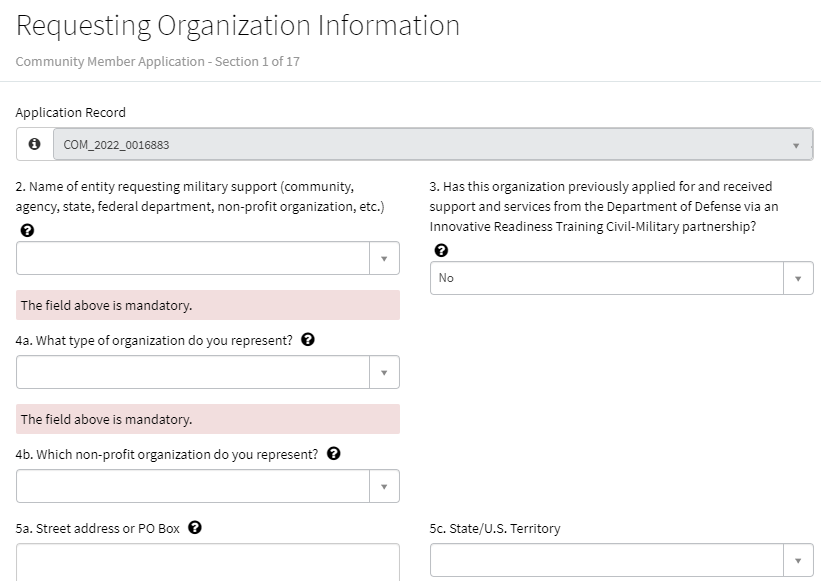The image size is (821, 581).
Task: Open dropdown arrow on the "No" selection
Action: click(797, 278)
